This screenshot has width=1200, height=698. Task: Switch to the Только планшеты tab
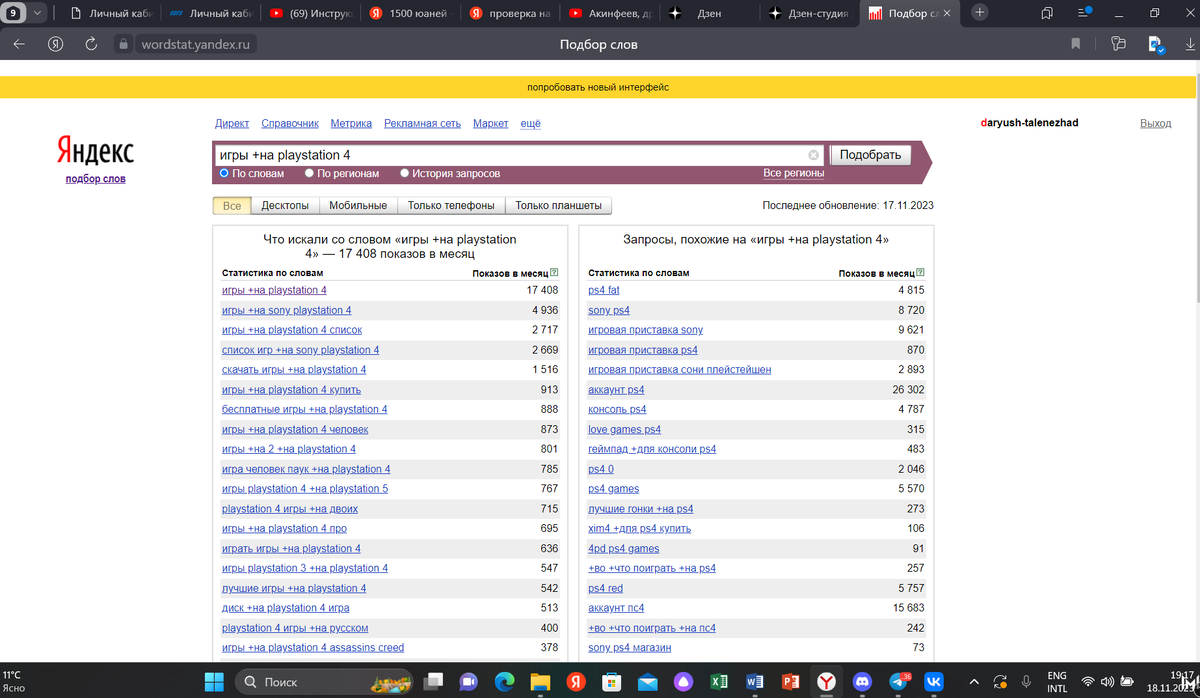[x=559, y=206]
